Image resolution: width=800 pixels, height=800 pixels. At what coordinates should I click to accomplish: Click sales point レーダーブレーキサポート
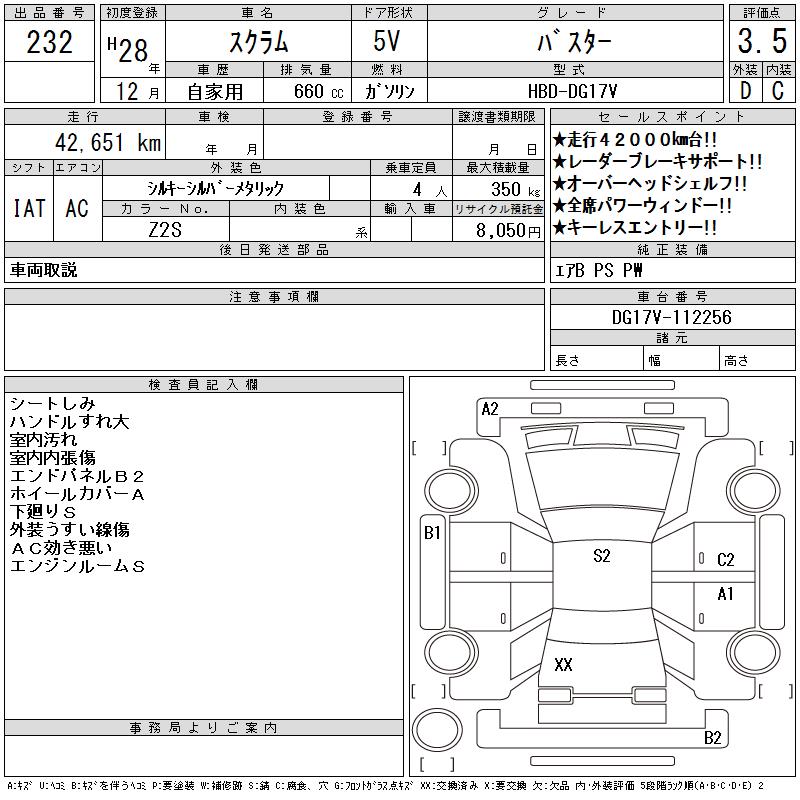(657, 162)
